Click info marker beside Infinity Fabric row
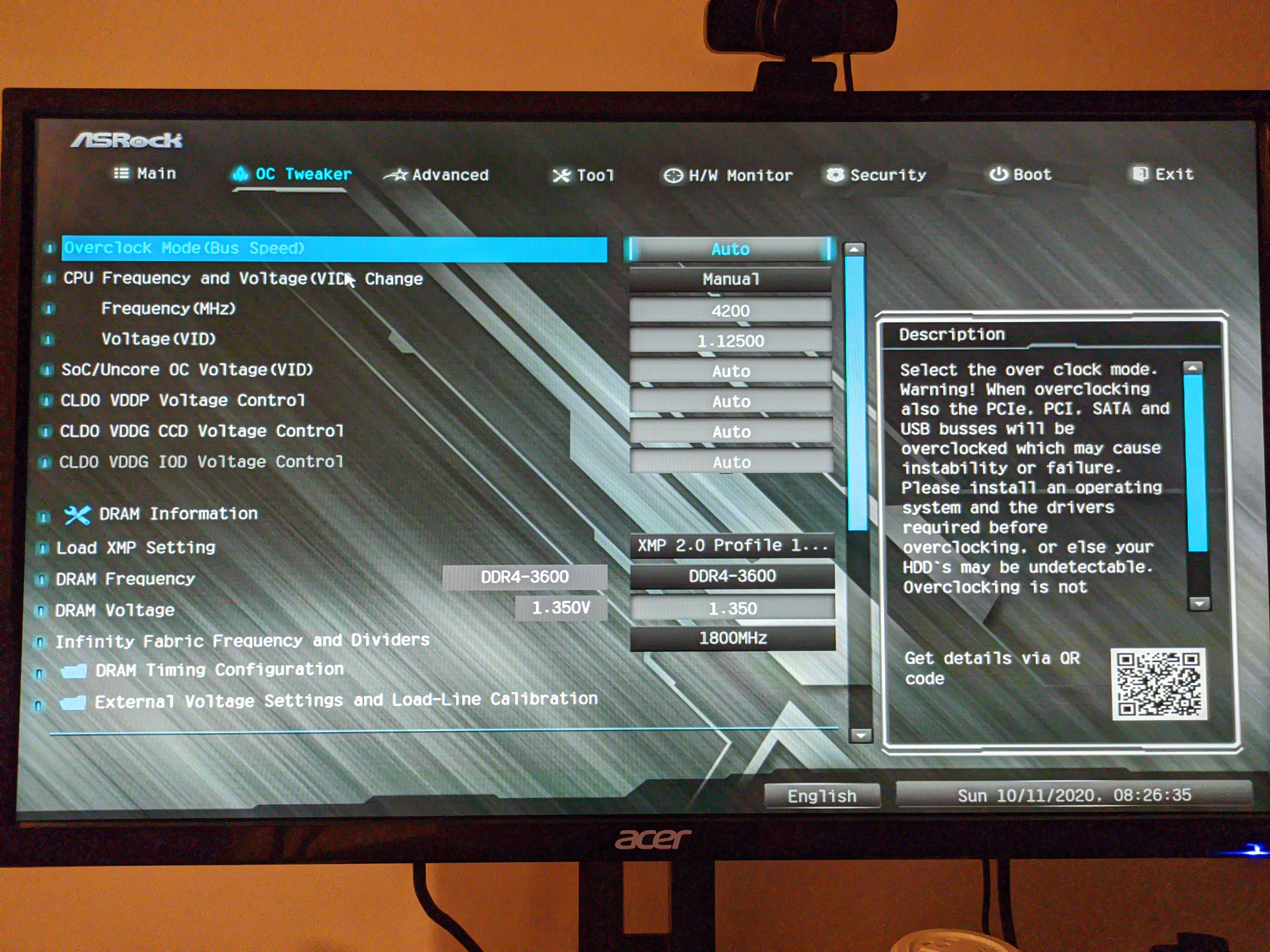Image resolution: width=1270 pixels, height=952 pixels. coord(40,642)
